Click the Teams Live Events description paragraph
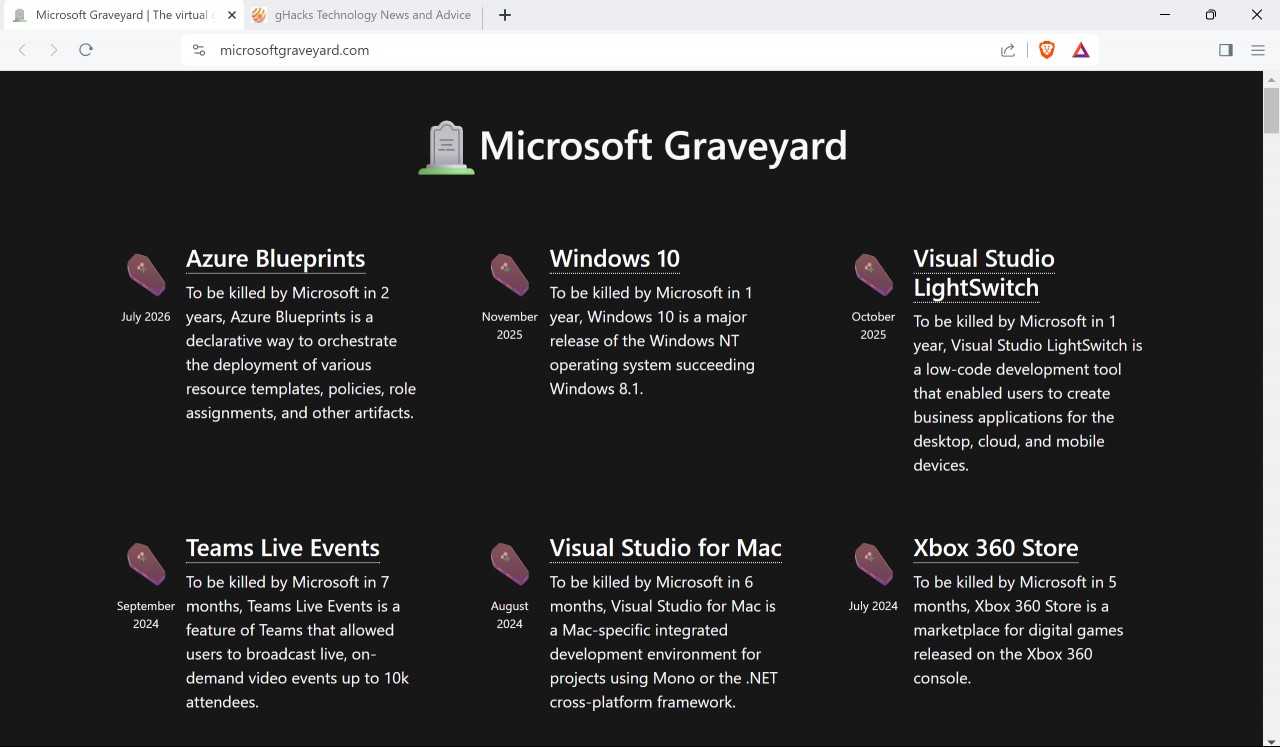This screenshot has width=1280, height=747. 297,642
